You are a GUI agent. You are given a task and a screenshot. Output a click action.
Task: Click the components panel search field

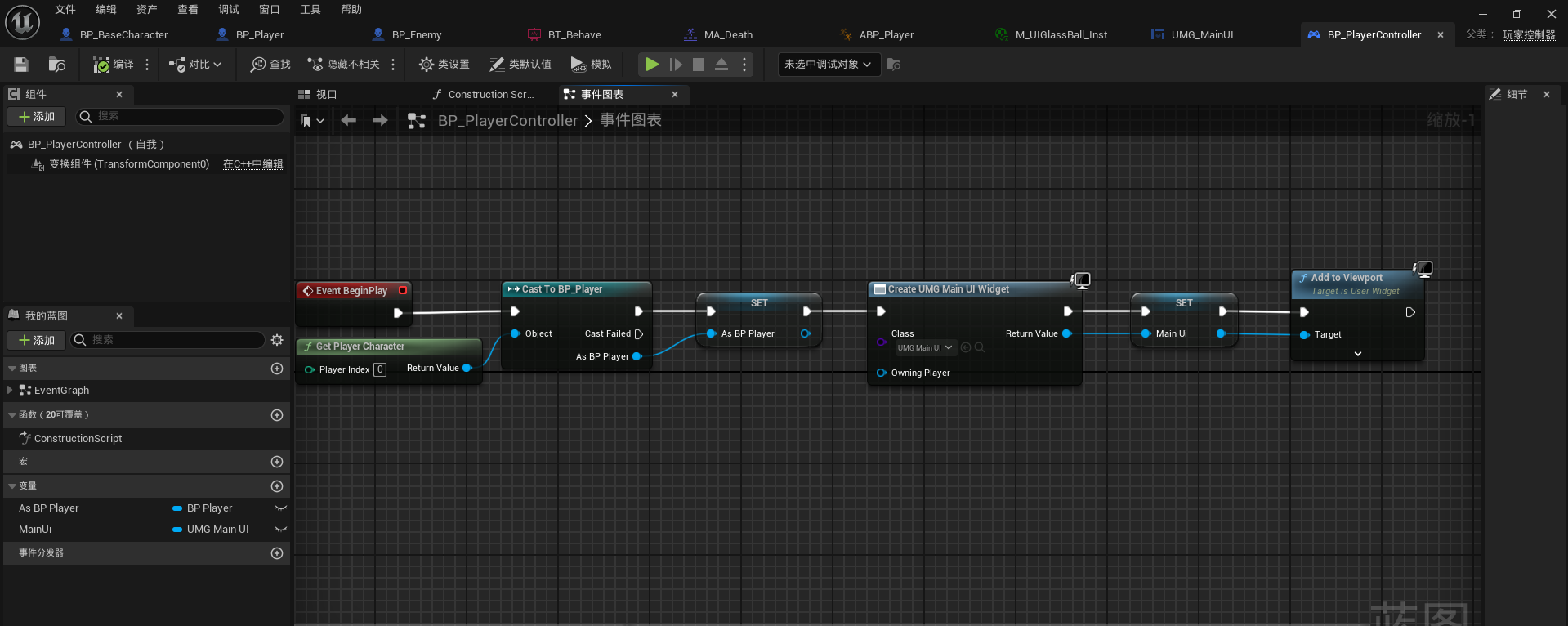coord(180,117)
